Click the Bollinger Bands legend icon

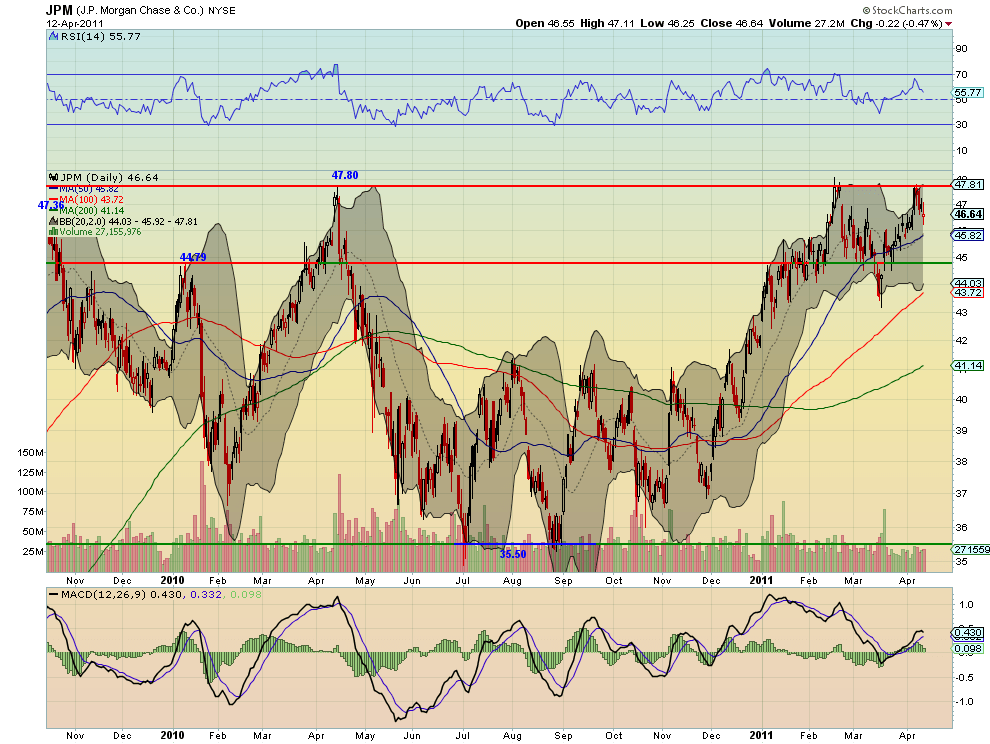(53, 222)
